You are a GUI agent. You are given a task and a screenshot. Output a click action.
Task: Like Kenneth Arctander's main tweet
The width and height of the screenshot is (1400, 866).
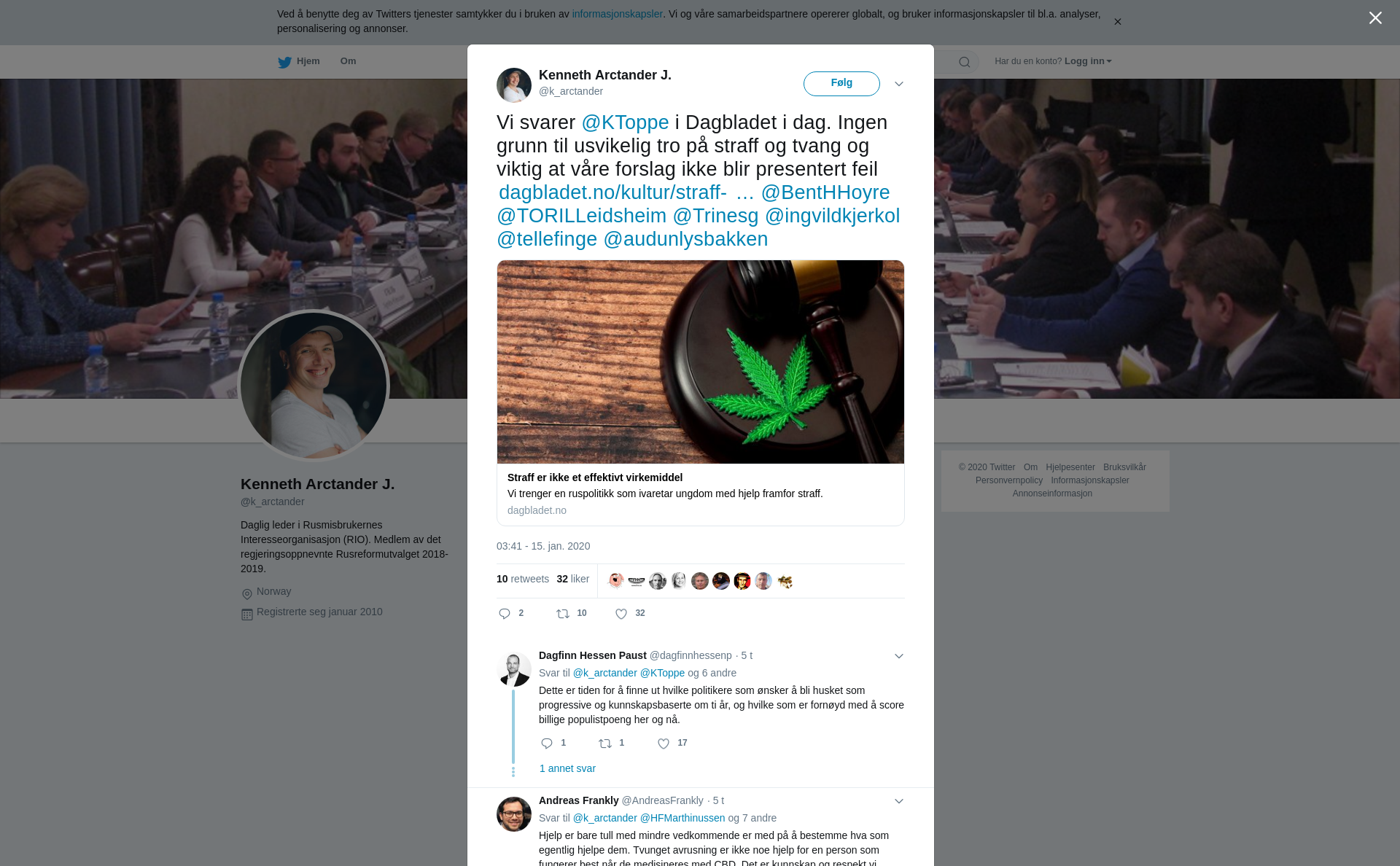point(621,614)
